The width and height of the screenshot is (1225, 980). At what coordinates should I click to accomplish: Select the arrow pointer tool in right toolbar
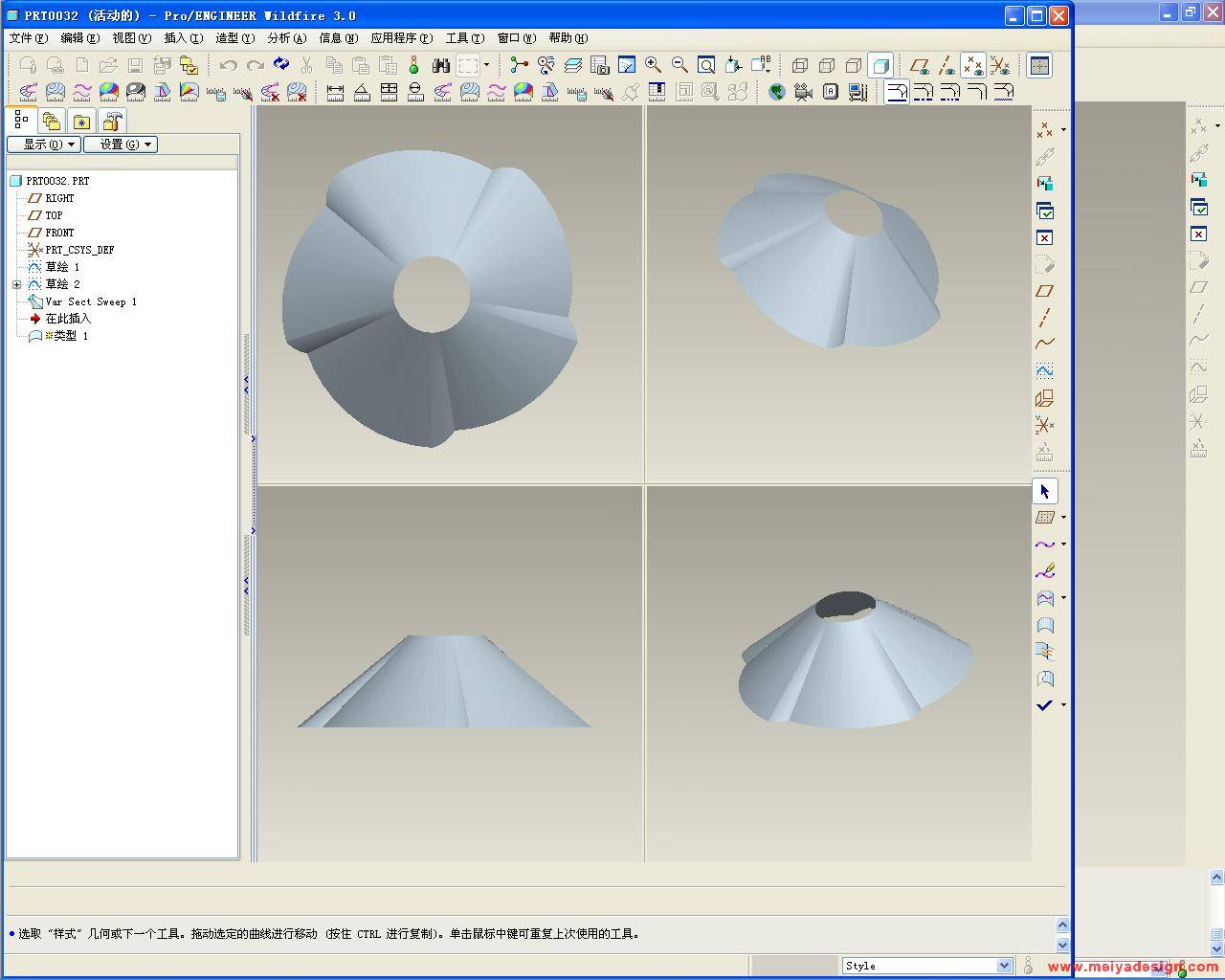[x=1044, y=491]
